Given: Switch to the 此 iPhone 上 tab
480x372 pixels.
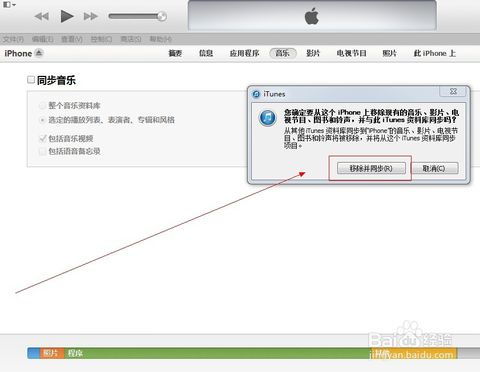Looking at the screenshot, I should (434, 53).
